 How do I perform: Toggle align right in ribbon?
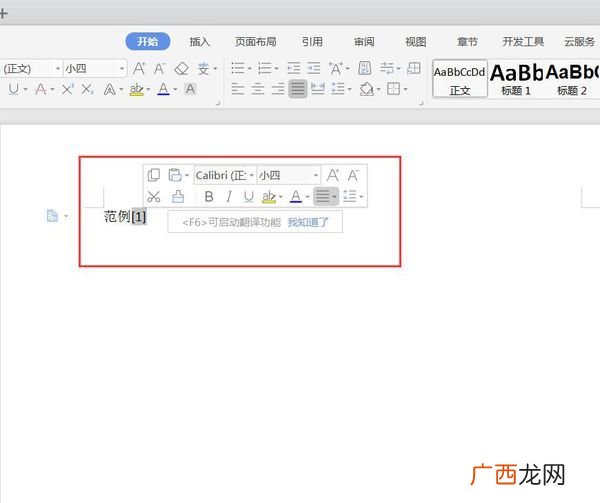click(x=278, y=89)
